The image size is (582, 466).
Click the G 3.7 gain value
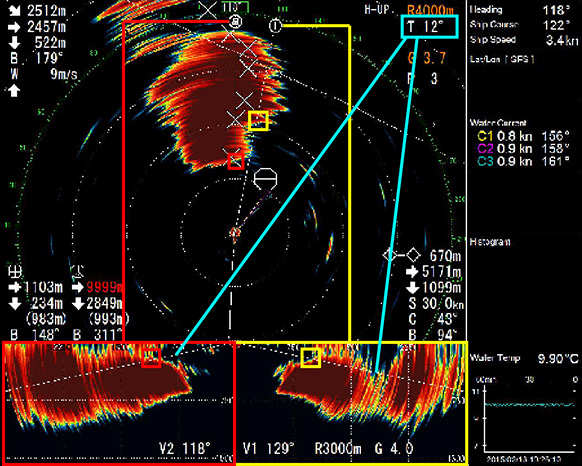(426, 58)
